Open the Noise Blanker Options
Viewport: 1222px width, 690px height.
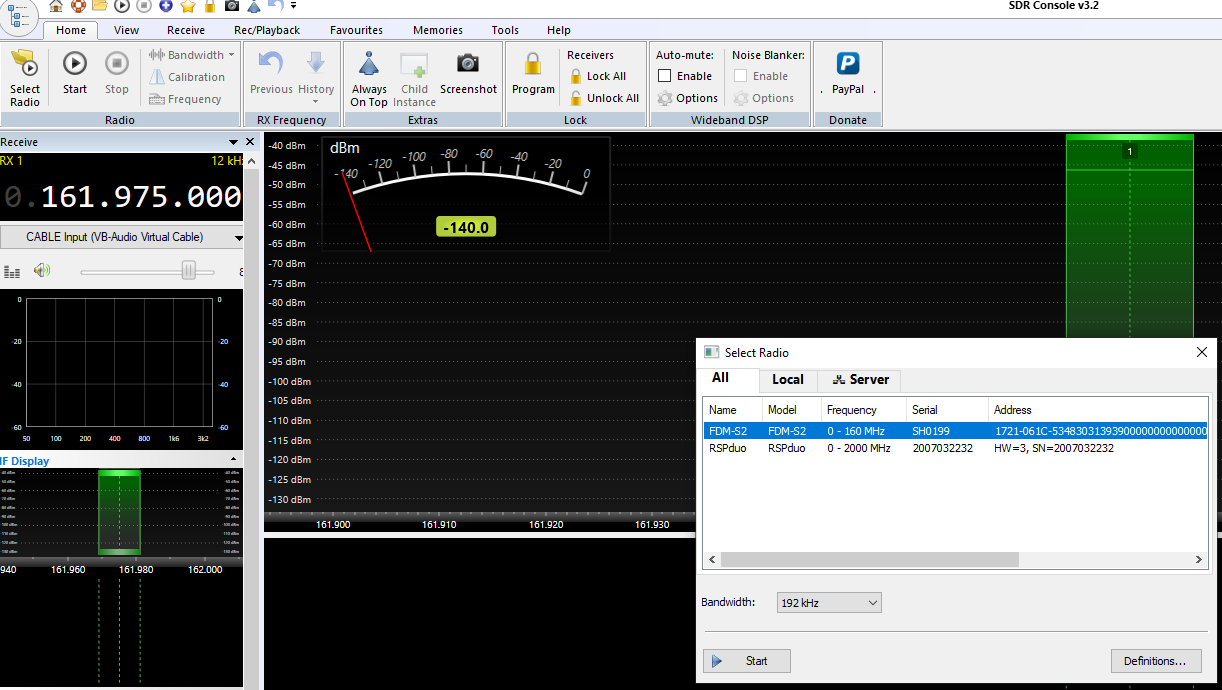click(x=764, y=98)
